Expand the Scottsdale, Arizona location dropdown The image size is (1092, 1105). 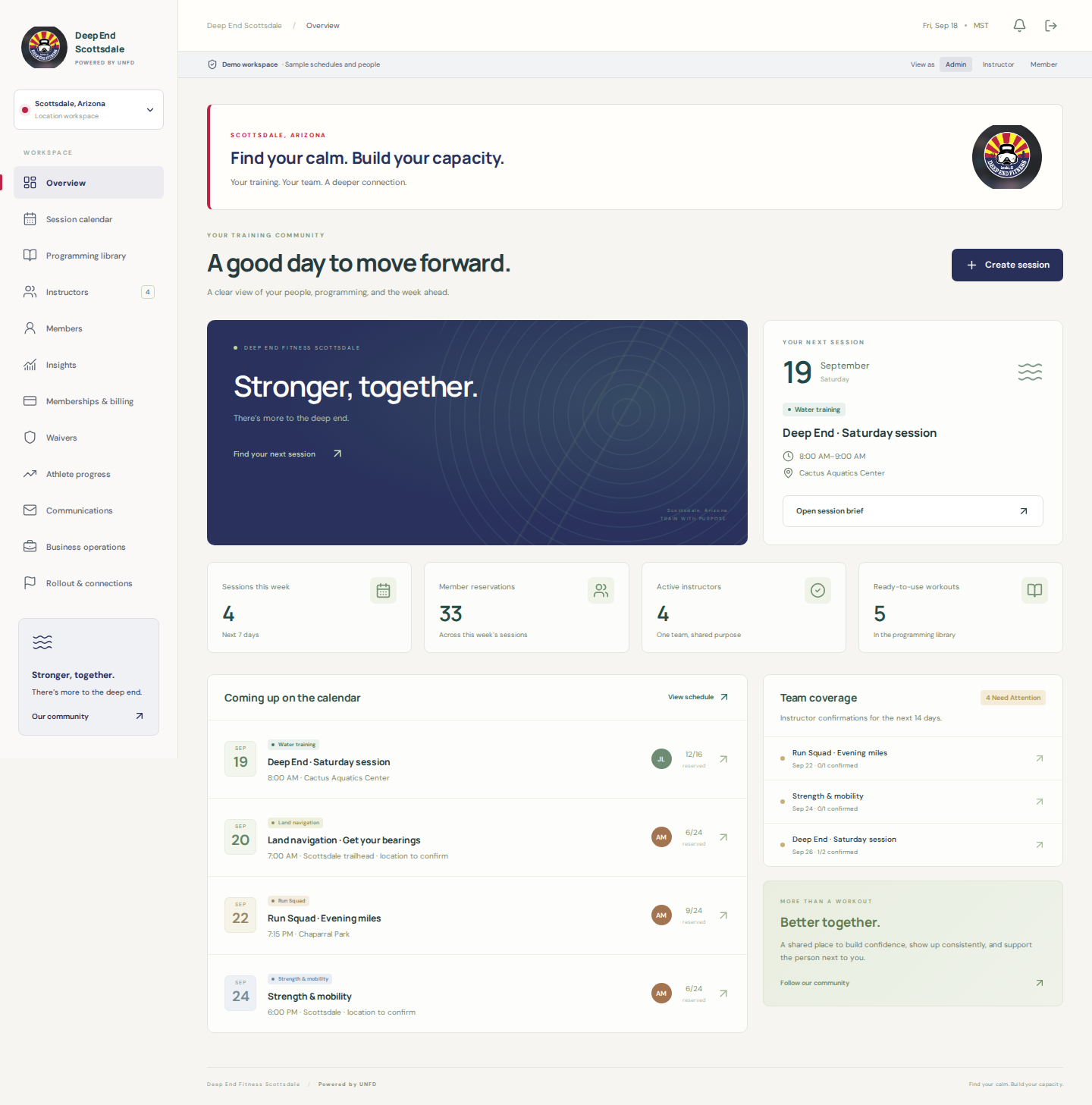(x=89, y=109)
